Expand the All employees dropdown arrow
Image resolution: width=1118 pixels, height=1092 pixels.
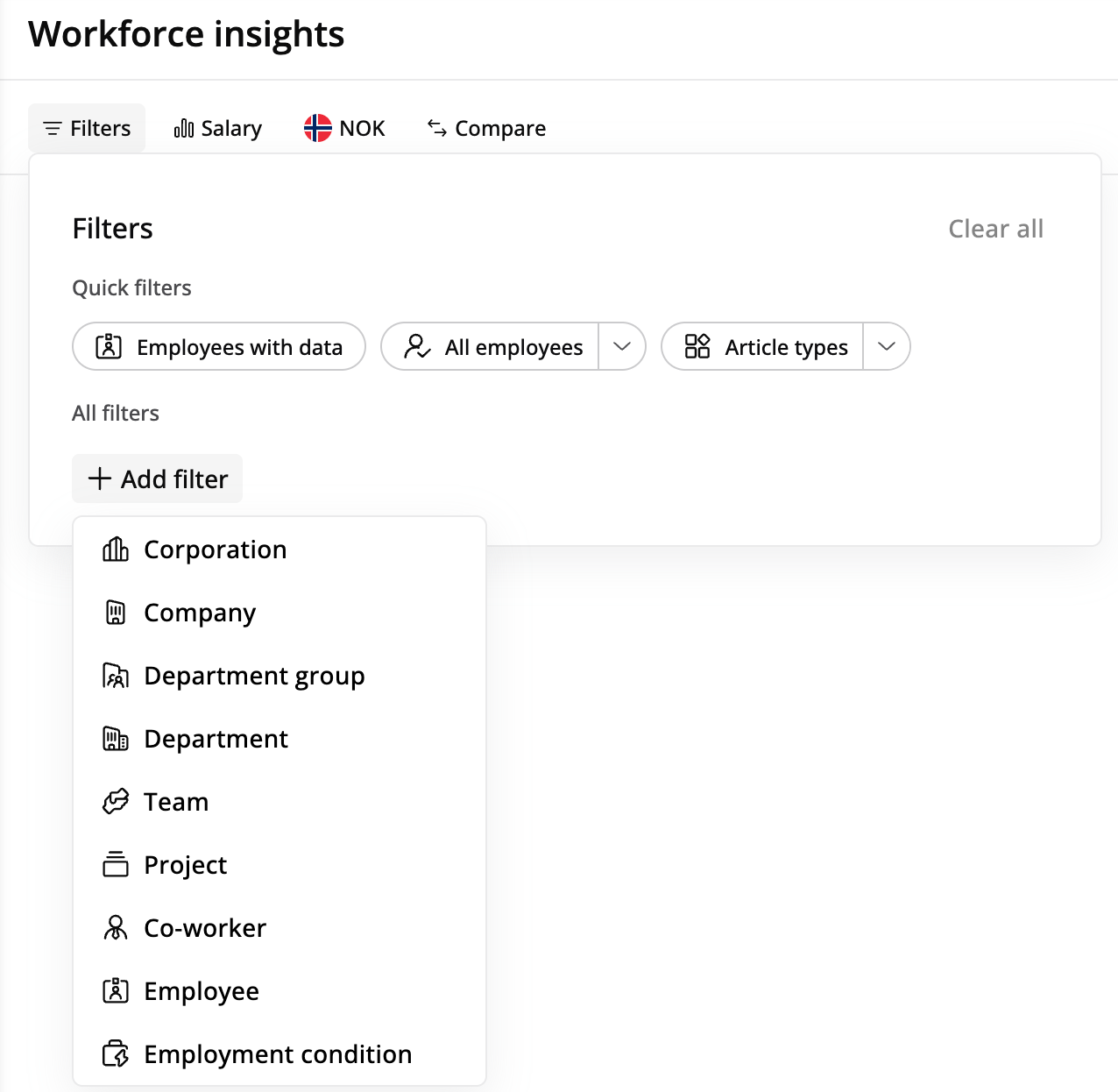pos(622,347)
